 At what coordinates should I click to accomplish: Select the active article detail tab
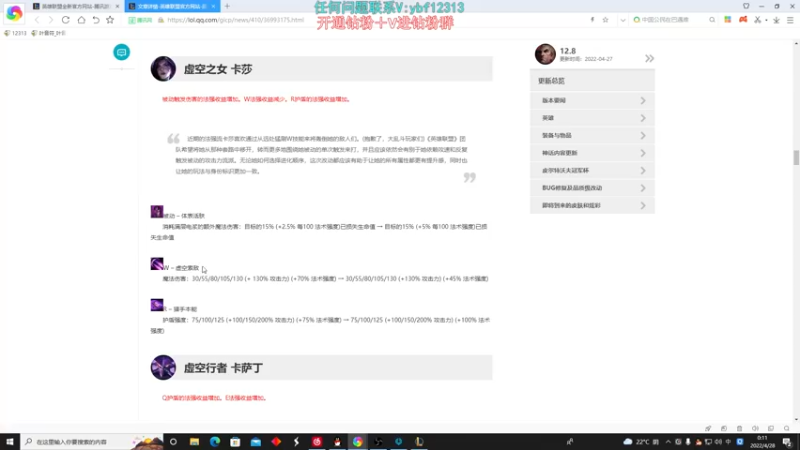(172, 6)
